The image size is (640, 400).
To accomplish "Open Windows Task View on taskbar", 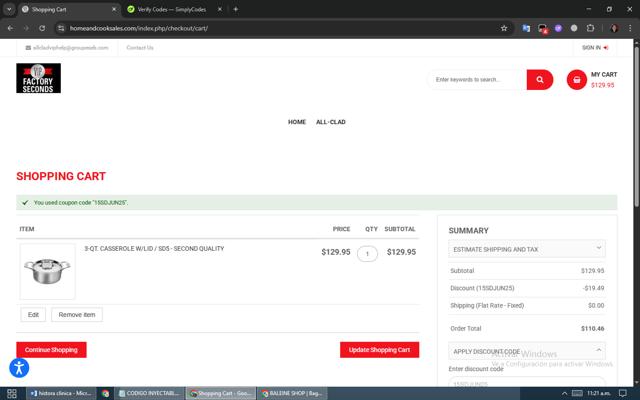I will (x=12, y=393).
